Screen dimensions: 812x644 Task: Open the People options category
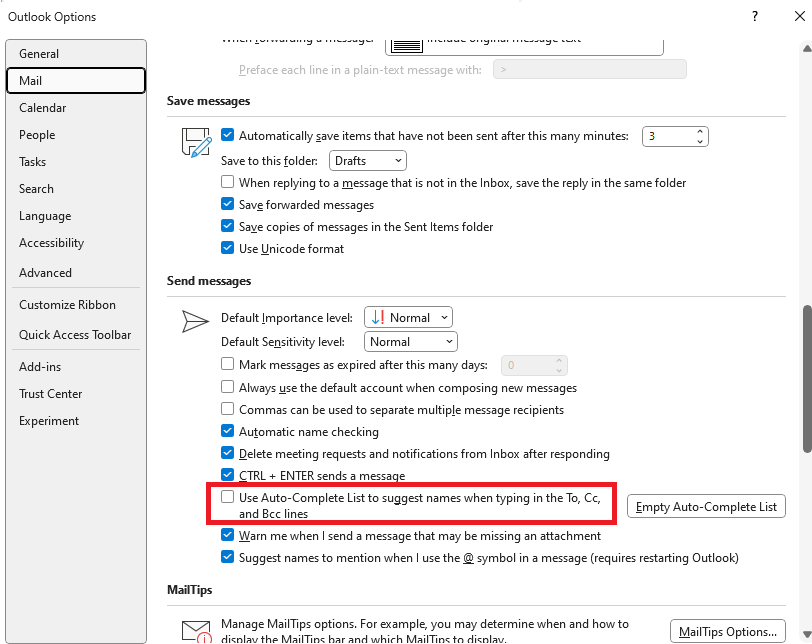pos(76,135)
